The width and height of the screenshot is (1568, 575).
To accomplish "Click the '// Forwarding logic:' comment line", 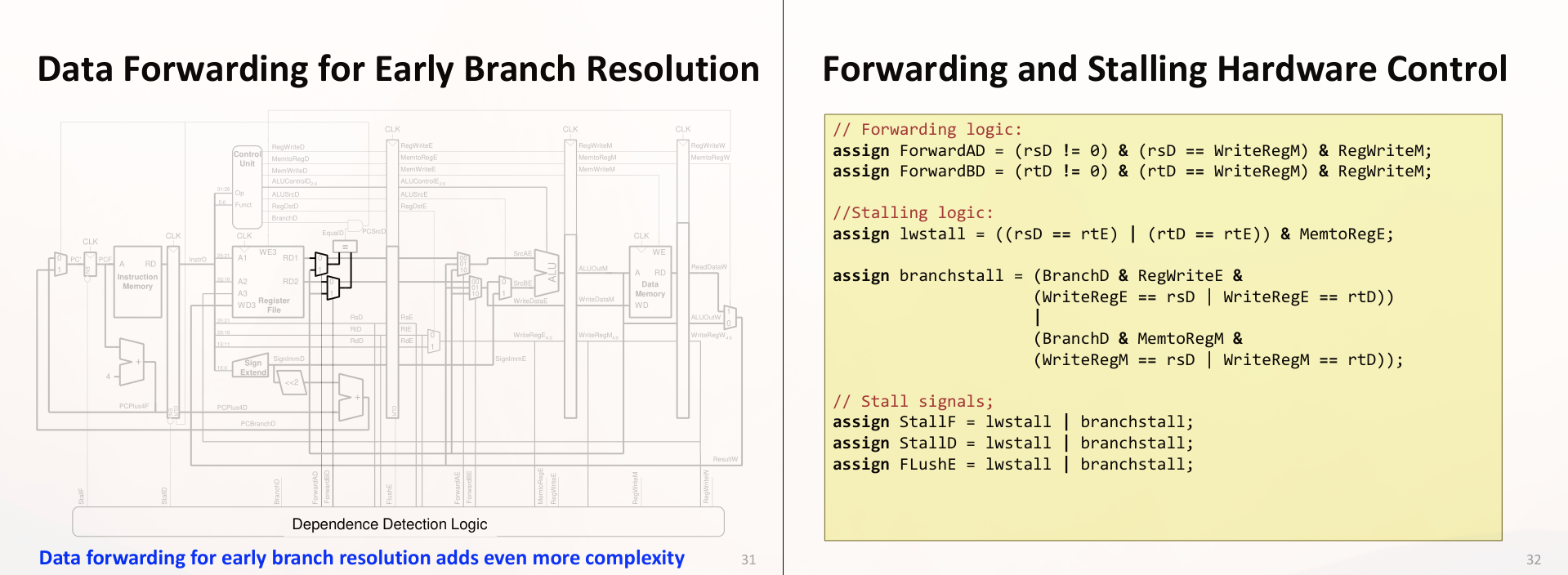I will click(927, 129).
